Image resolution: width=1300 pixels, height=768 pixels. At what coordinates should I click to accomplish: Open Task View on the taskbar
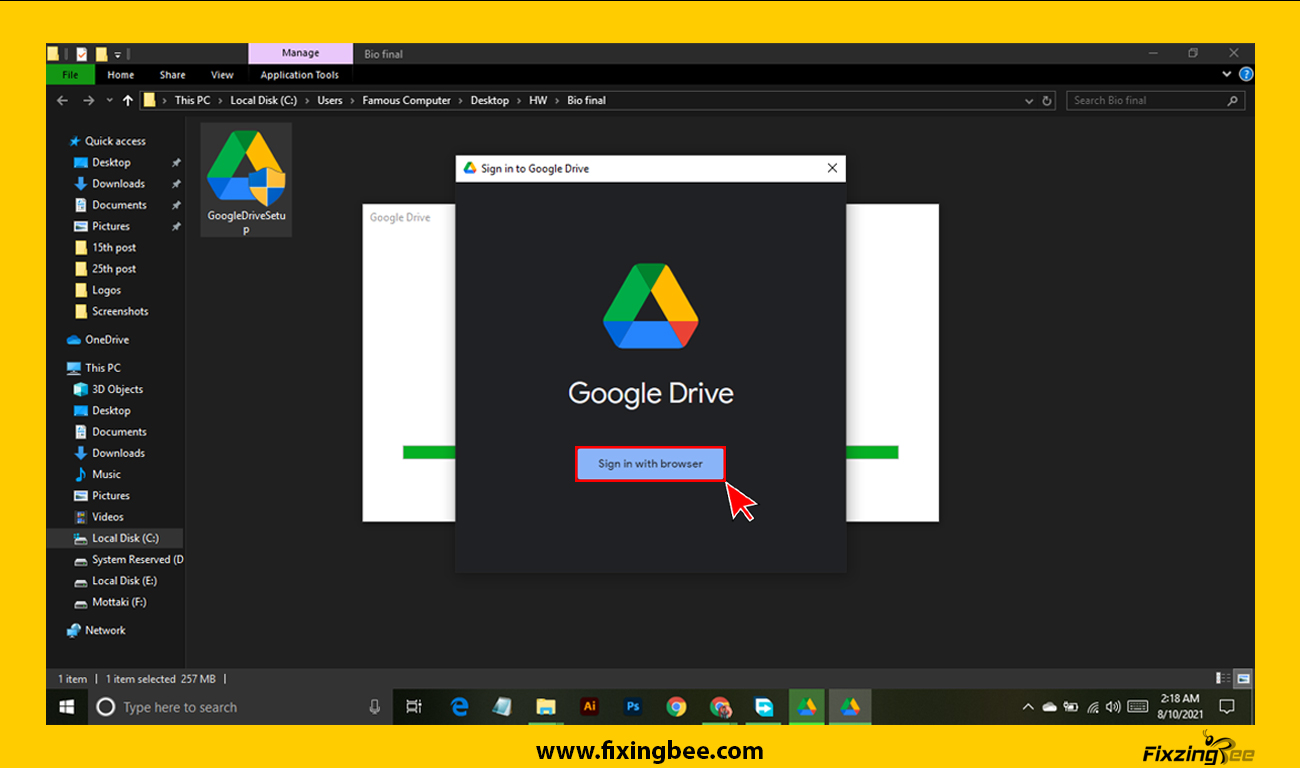pos(414,707)
